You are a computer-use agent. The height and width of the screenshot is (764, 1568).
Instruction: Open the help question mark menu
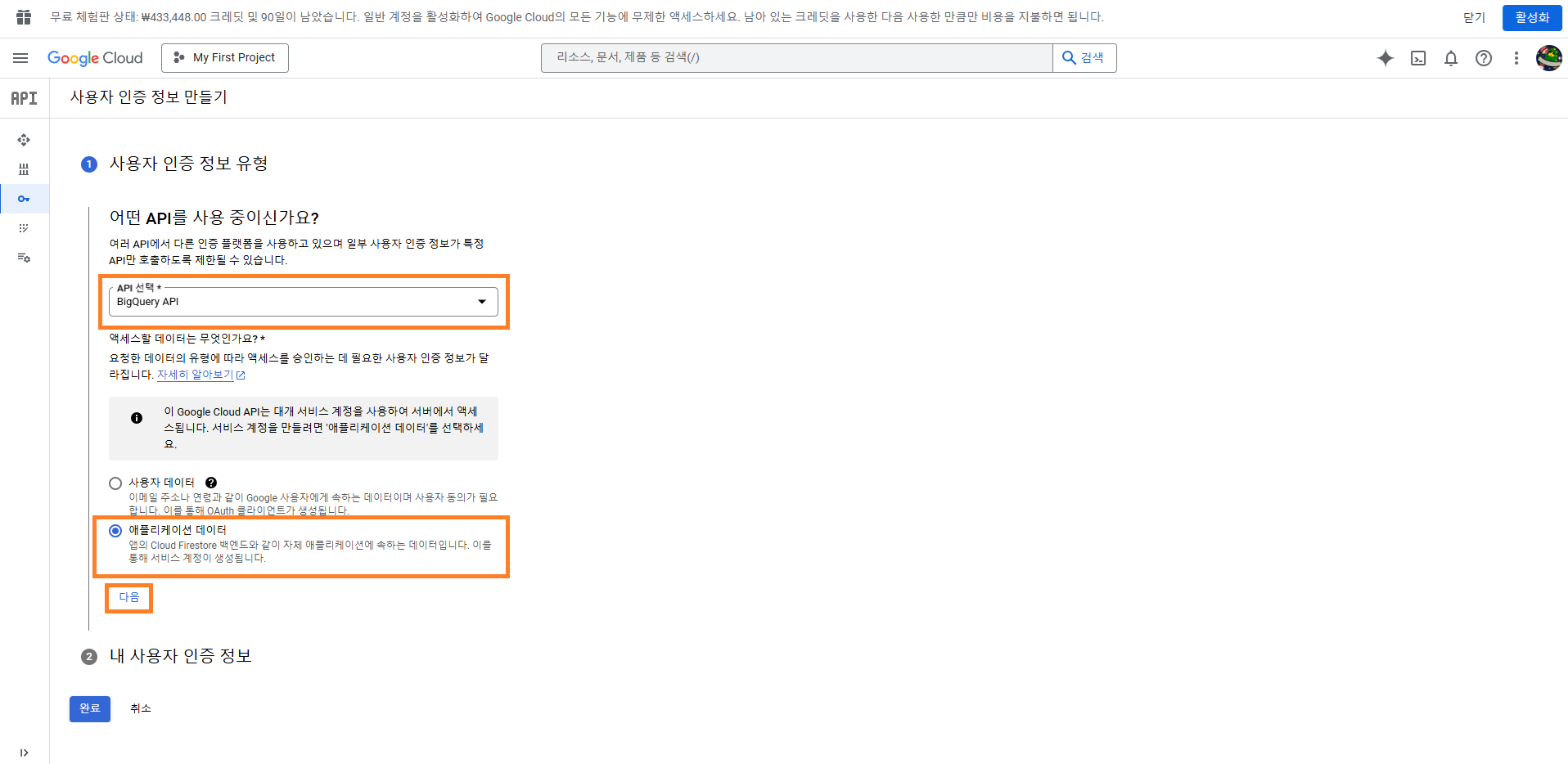(x=1484, y=58)
